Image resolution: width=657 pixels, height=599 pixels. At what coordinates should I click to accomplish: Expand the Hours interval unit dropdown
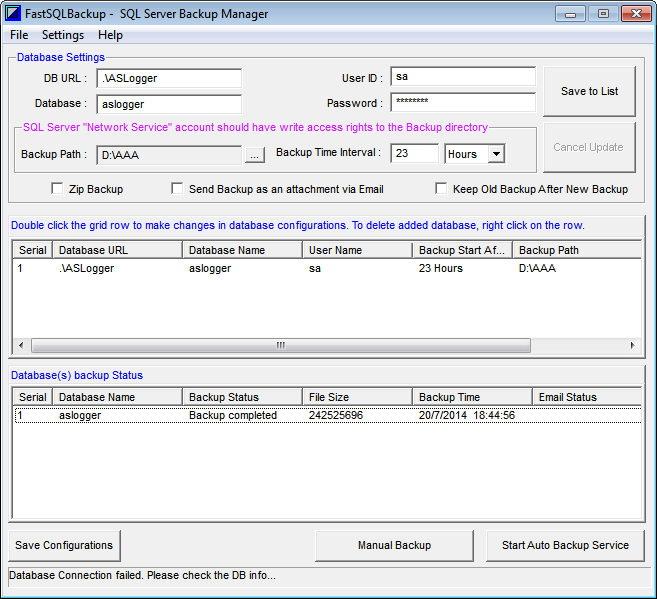(496, 154)
